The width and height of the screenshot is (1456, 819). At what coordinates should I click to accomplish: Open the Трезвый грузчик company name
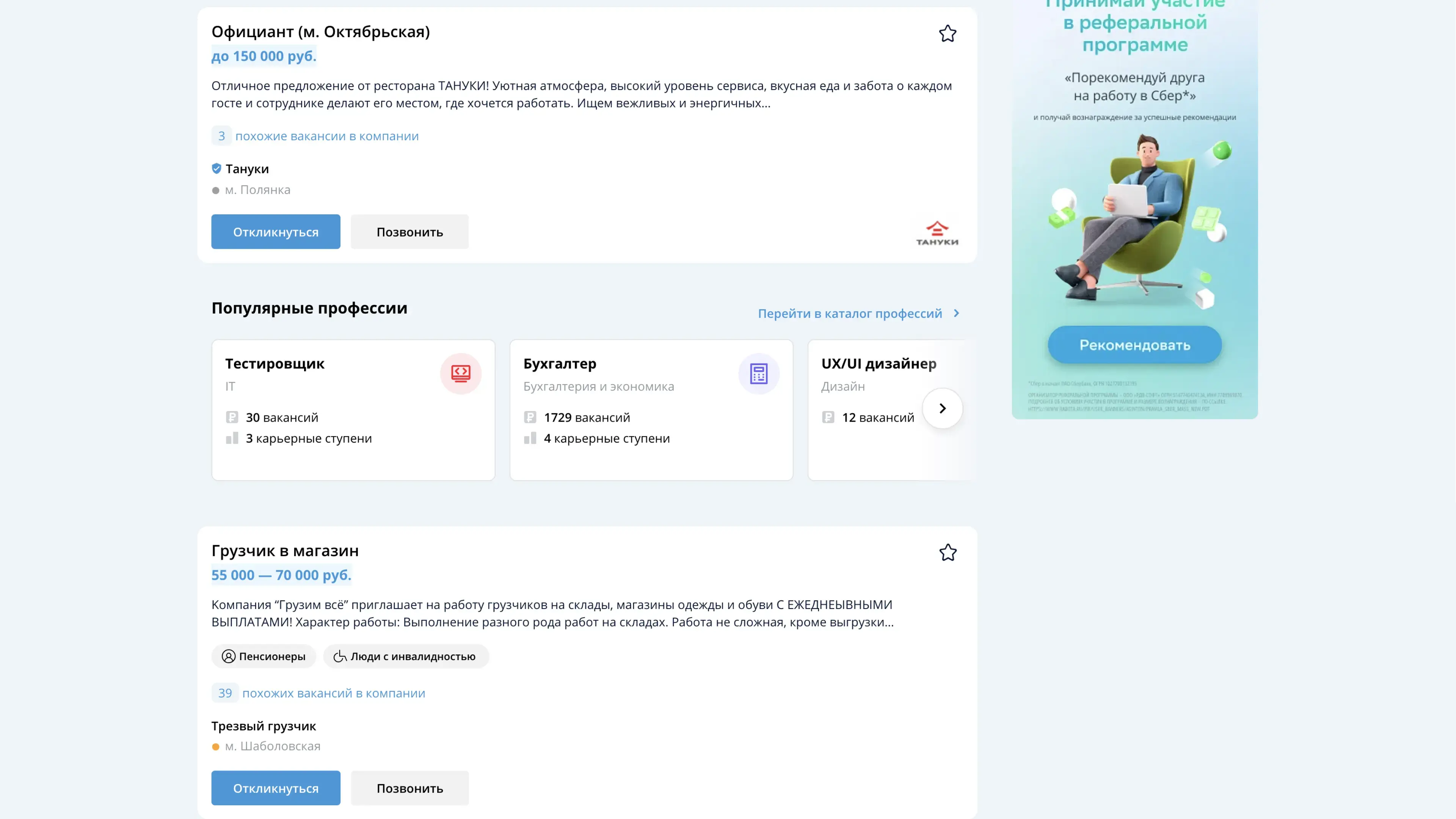(264, 726)
